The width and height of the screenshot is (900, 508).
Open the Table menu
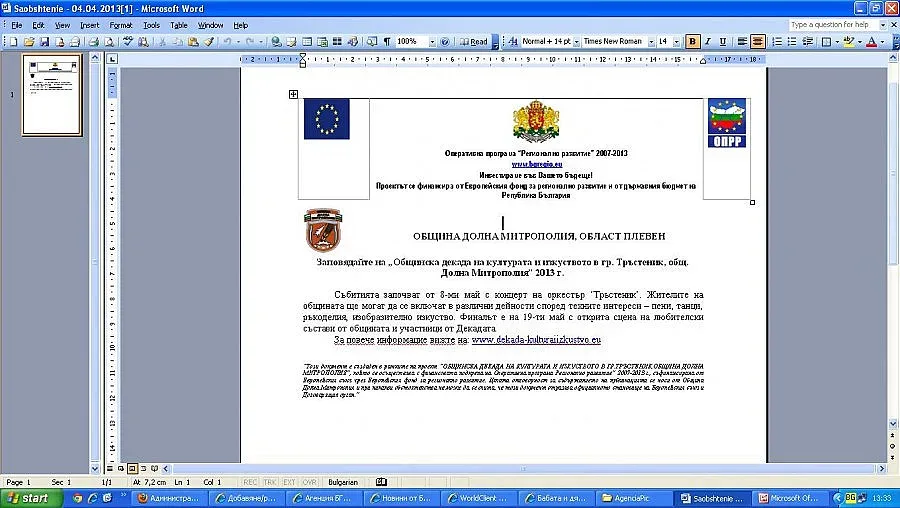click(178, 24)
